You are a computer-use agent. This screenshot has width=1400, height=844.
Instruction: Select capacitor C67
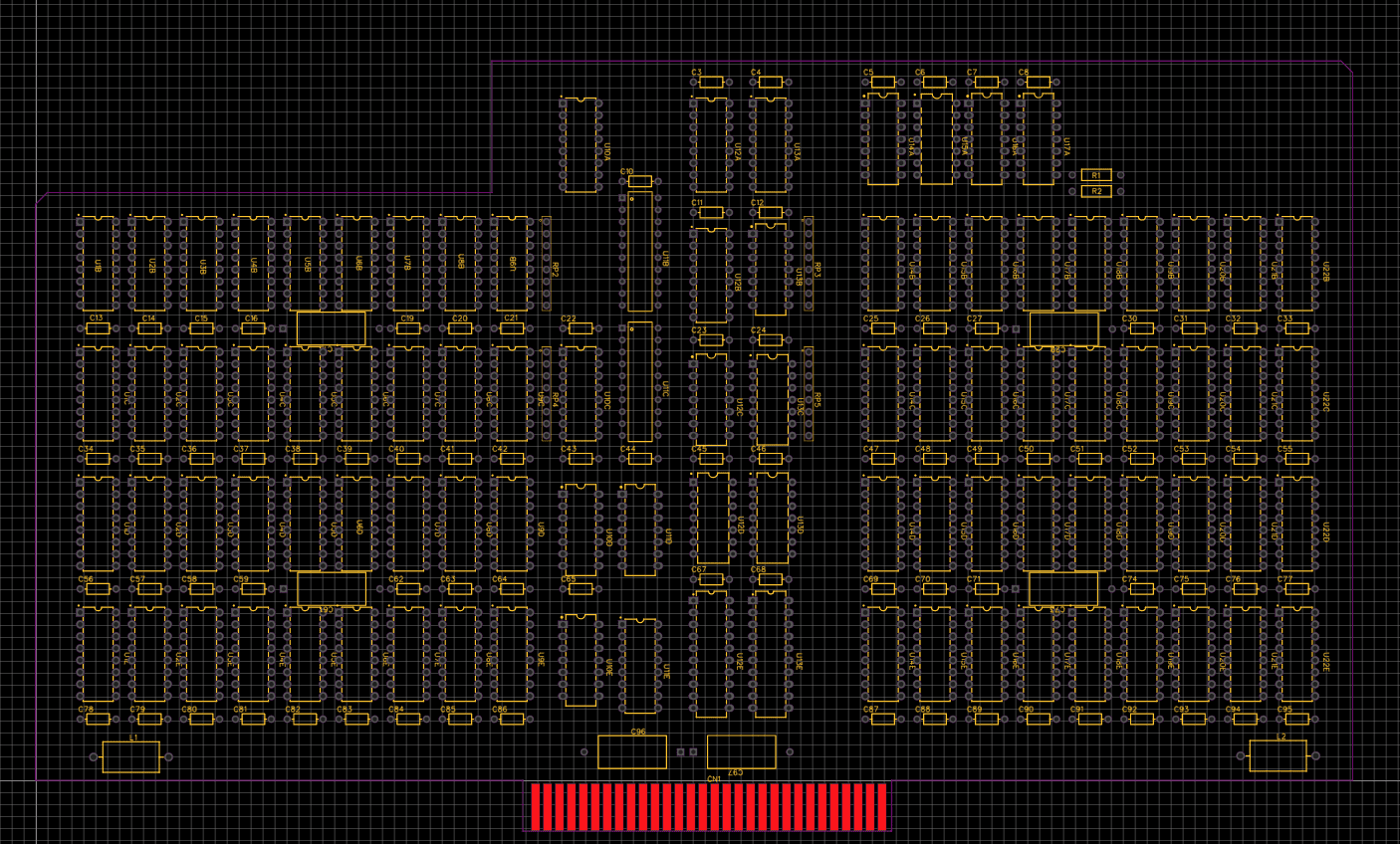[x=711, y=579]
